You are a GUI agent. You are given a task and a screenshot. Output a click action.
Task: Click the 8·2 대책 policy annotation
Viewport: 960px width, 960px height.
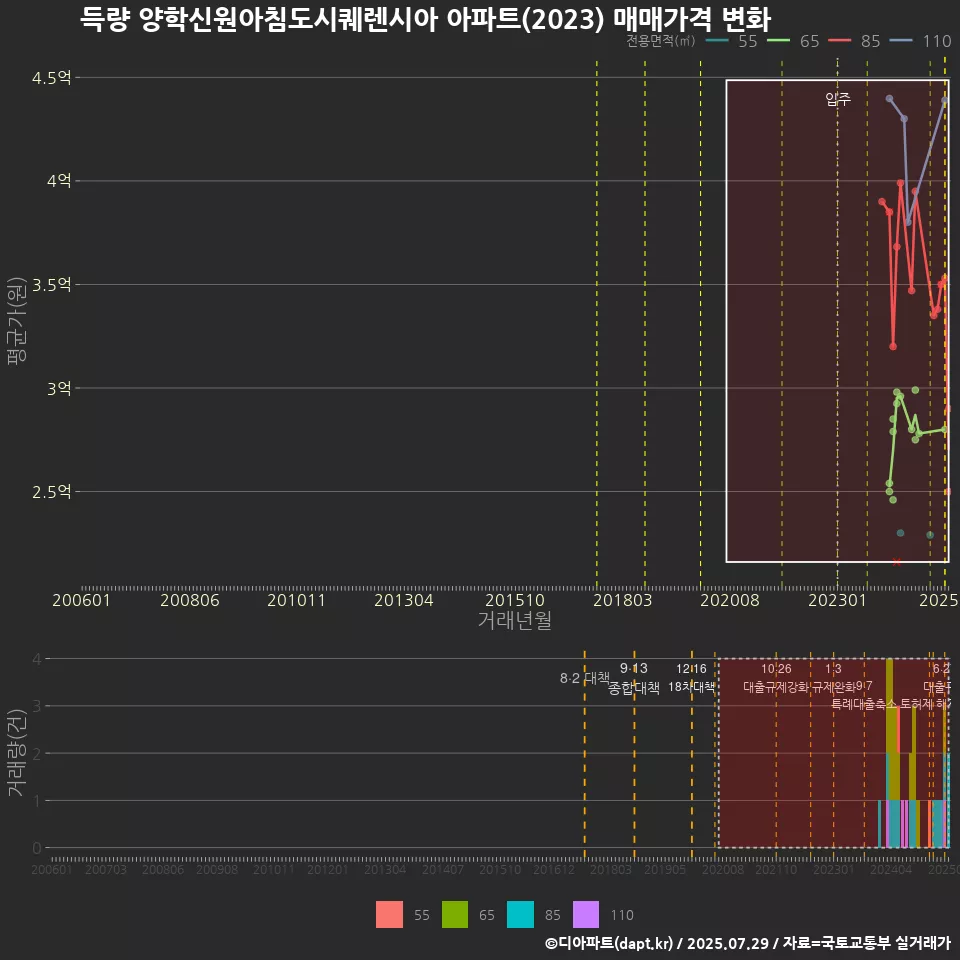point(585,678)
